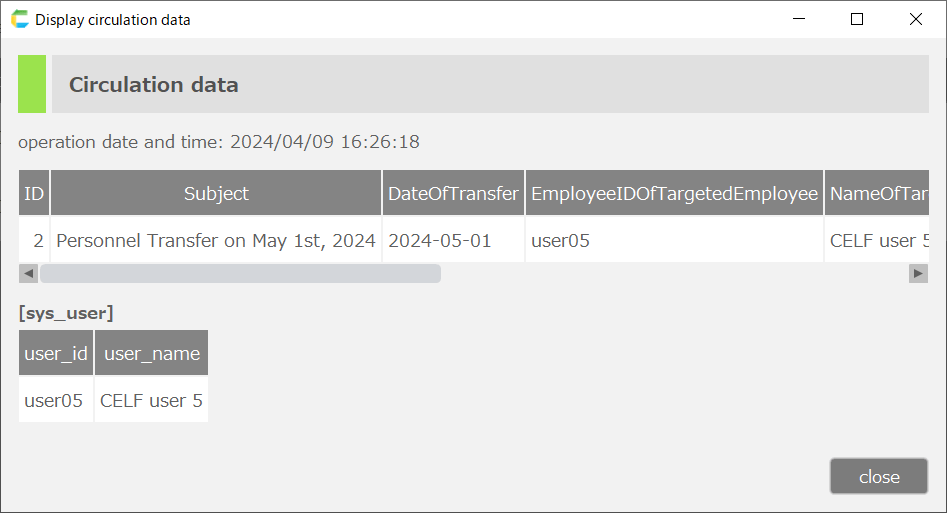
Task: Select the ID column header
Action: click(34, 193)
